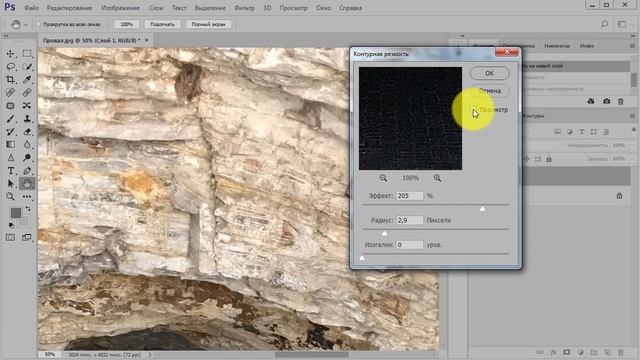This screenshot has width=640, height=360.
Task: Open the layer fill (Заливка) dropdown arrow
Action: click(633, 159)
